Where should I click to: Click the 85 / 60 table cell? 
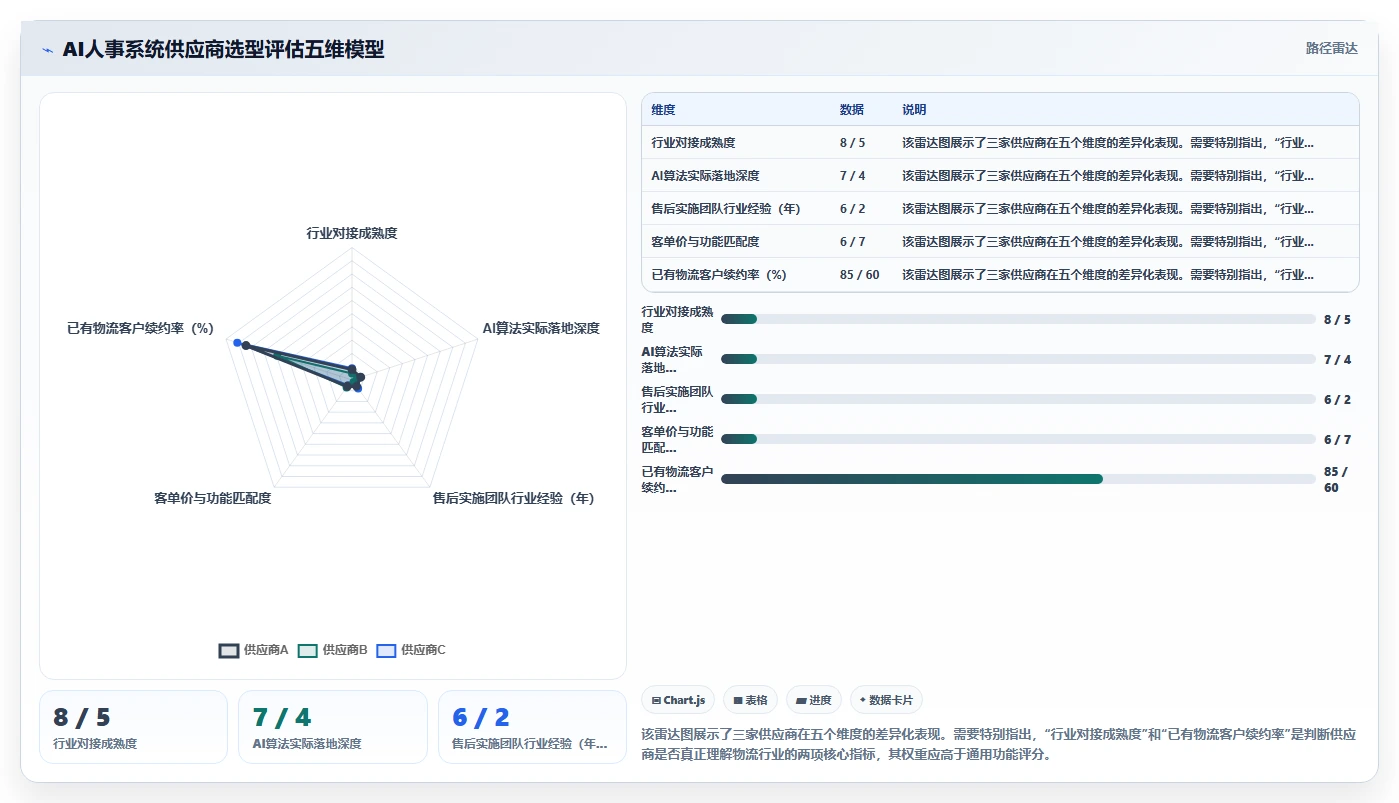pyautogui.click(x=860, y=274)
